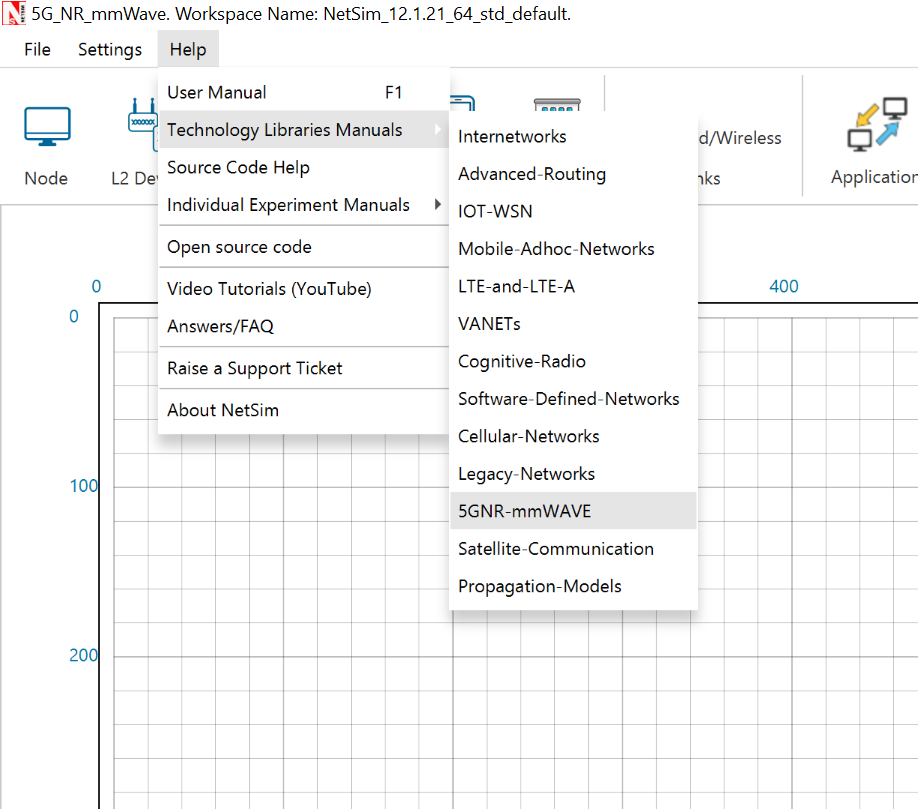Open Mobile-Adhoc-Networks manual

point(573,249)
